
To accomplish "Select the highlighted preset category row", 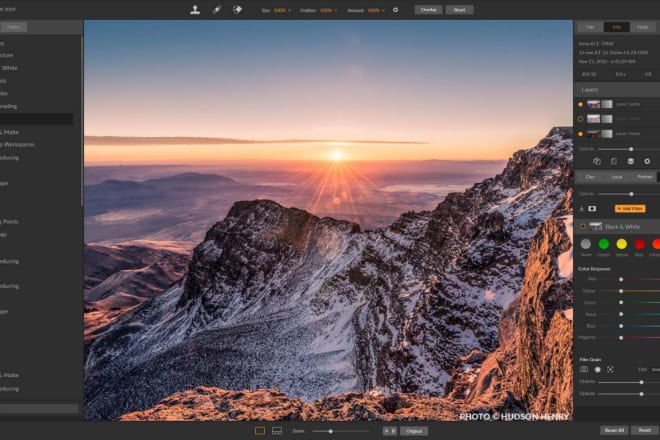I will [36, 119].
